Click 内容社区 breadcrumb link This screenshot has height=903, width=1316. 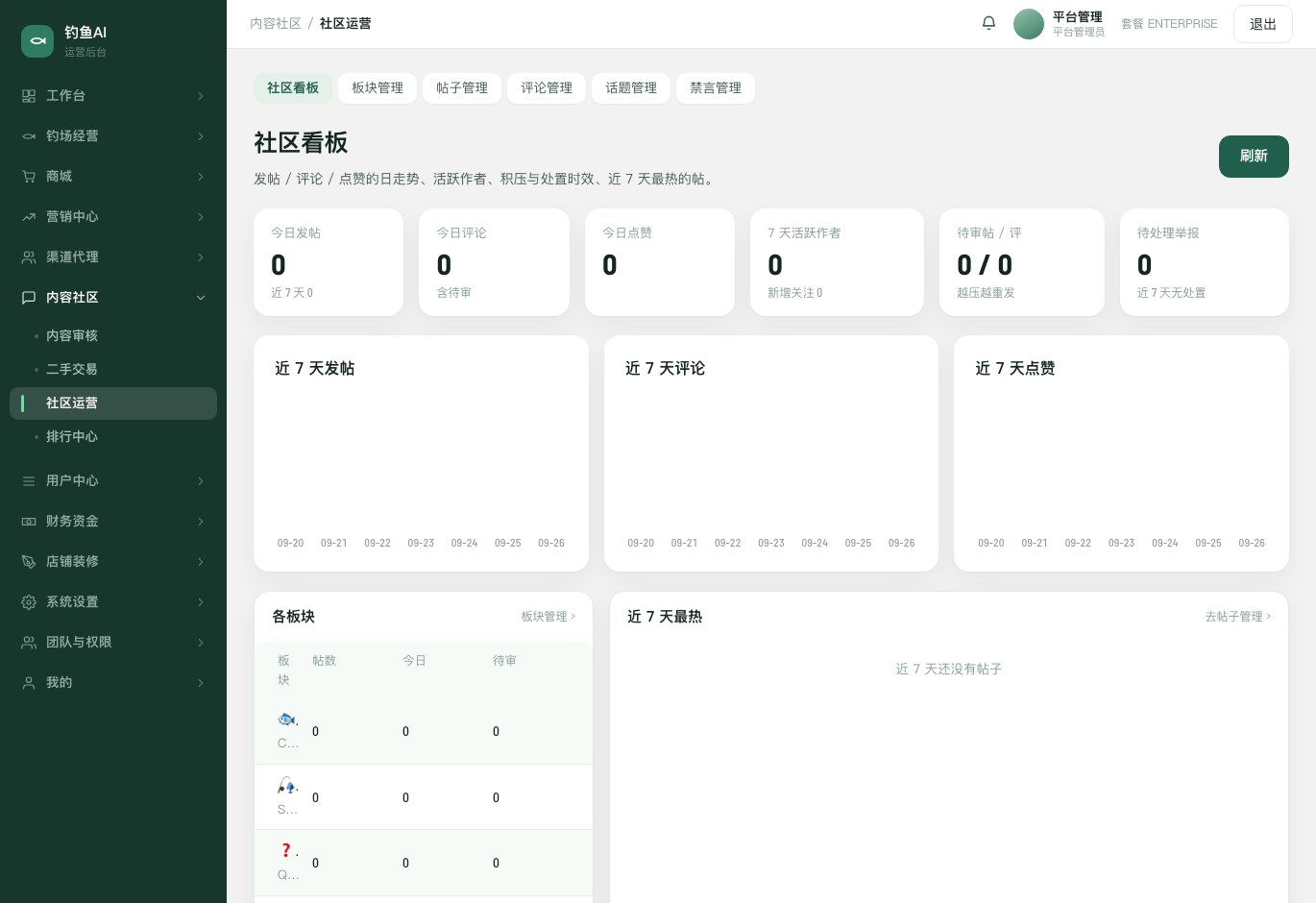(x=276, y=24)
